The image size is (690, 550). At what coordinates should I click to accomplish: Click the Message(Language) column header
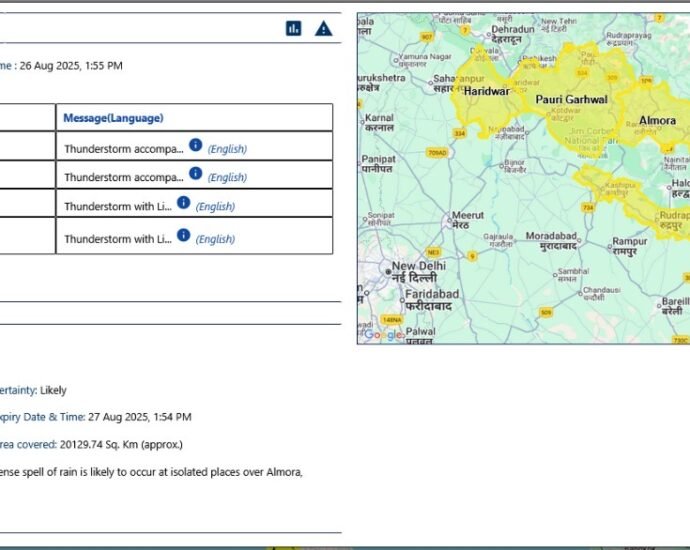tap(113, 118)
